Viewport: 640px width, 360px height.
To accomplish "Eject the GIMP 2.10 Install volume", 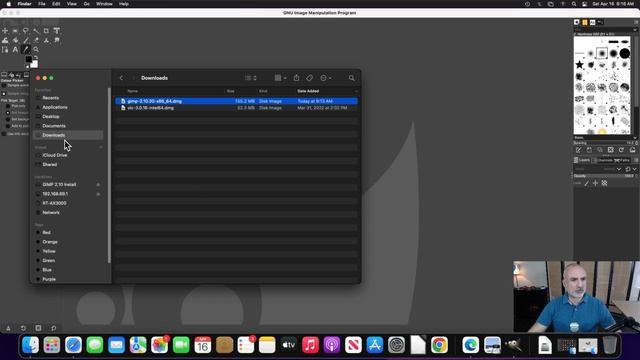I will pos(98,184).
